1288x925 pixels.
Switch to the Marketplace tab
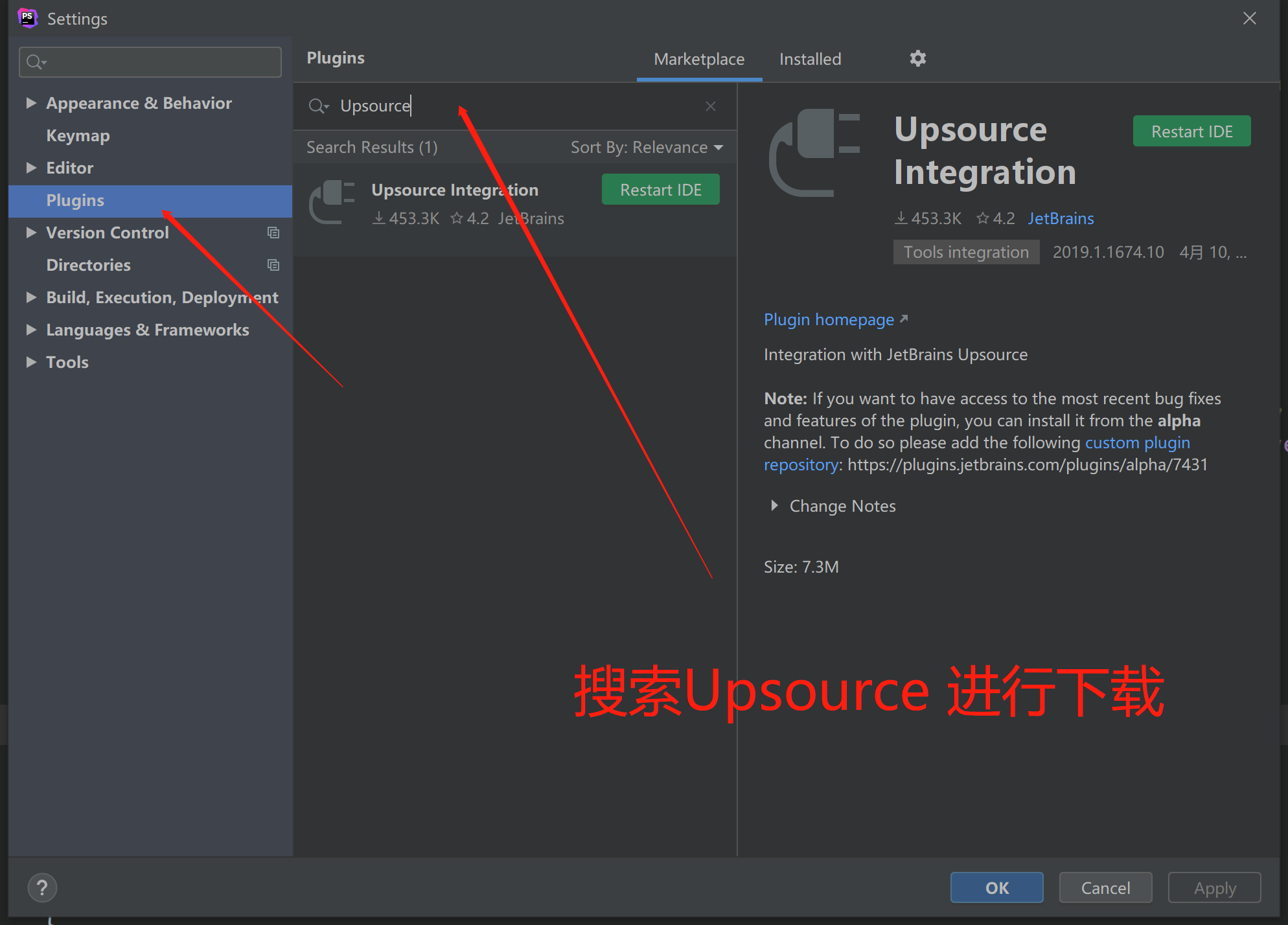699,60
